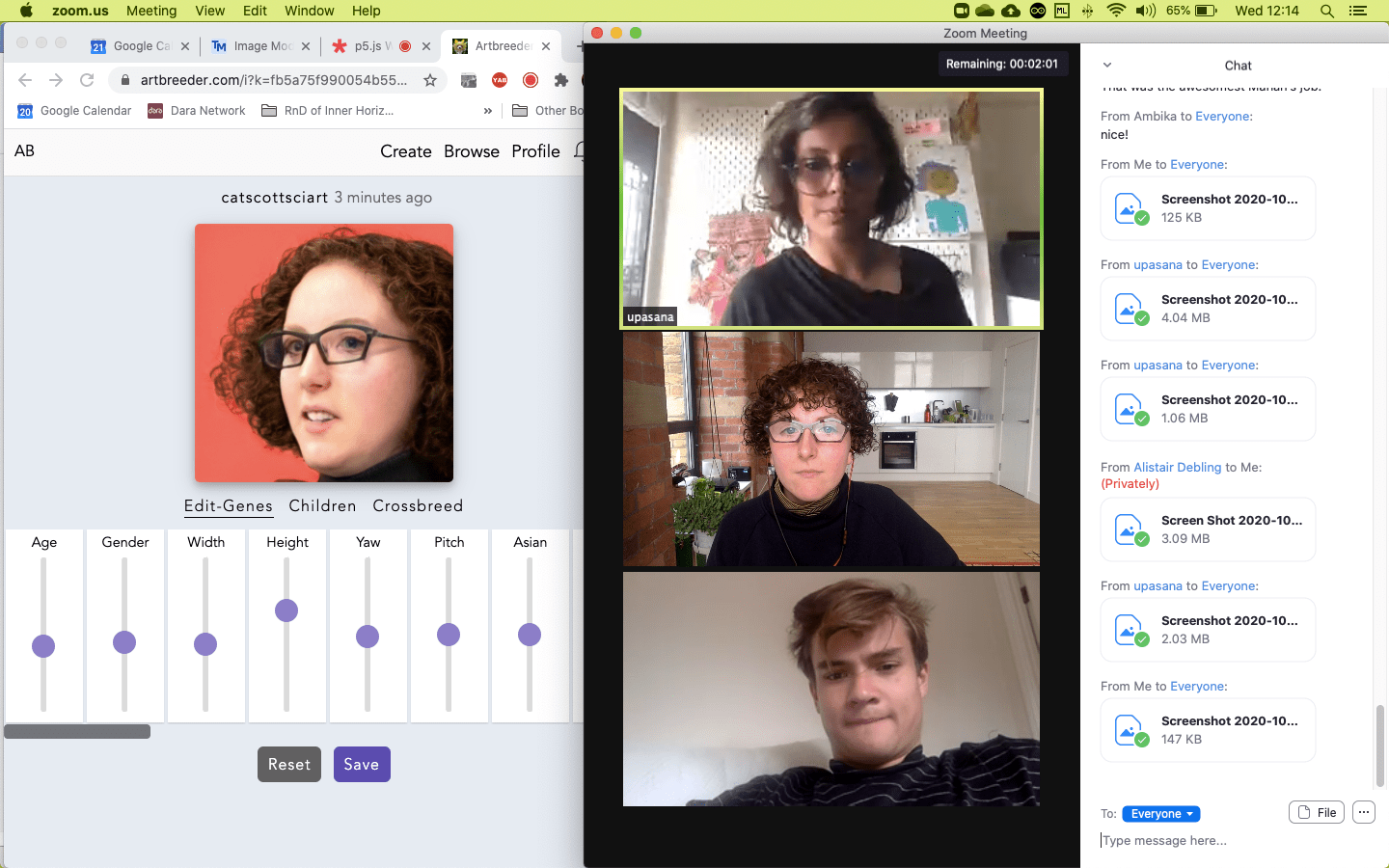This screenshot has height=868, width=1389.
Task: Select the Crossbreed tab
Action: click(x=418, y=506)
